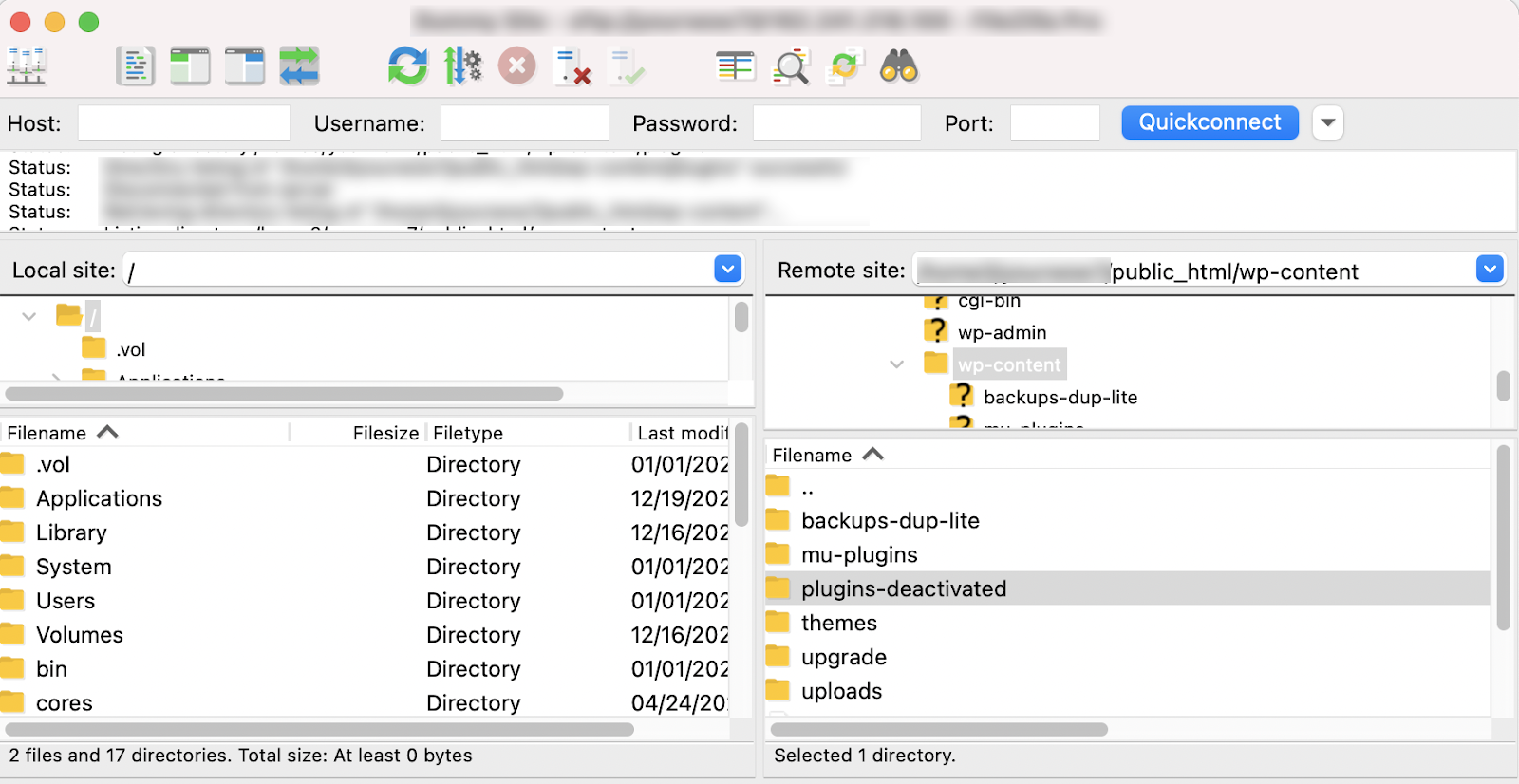Click local tree horizontal scrollbar
Screen dimensions: 1519x784
coord(284,393)
